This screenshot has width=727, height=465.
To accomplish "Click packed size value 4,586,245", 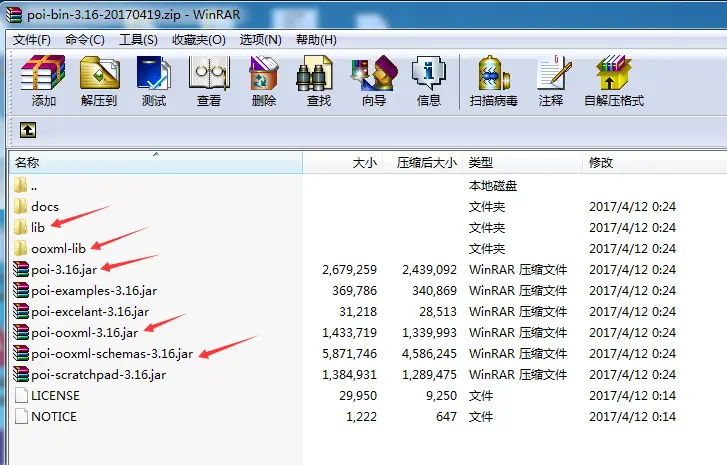I will [429, 354].
